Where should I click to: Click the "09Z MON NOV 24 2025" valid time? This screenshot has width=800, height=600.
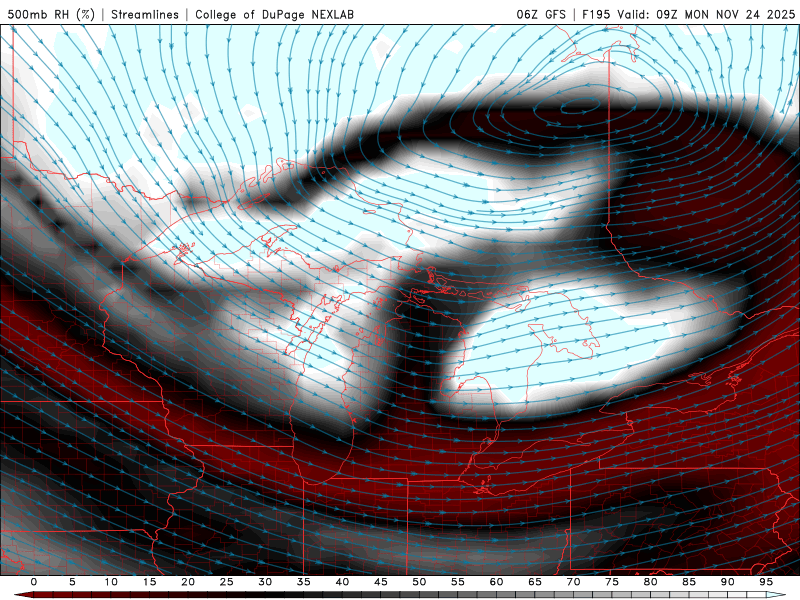(726, 14)
